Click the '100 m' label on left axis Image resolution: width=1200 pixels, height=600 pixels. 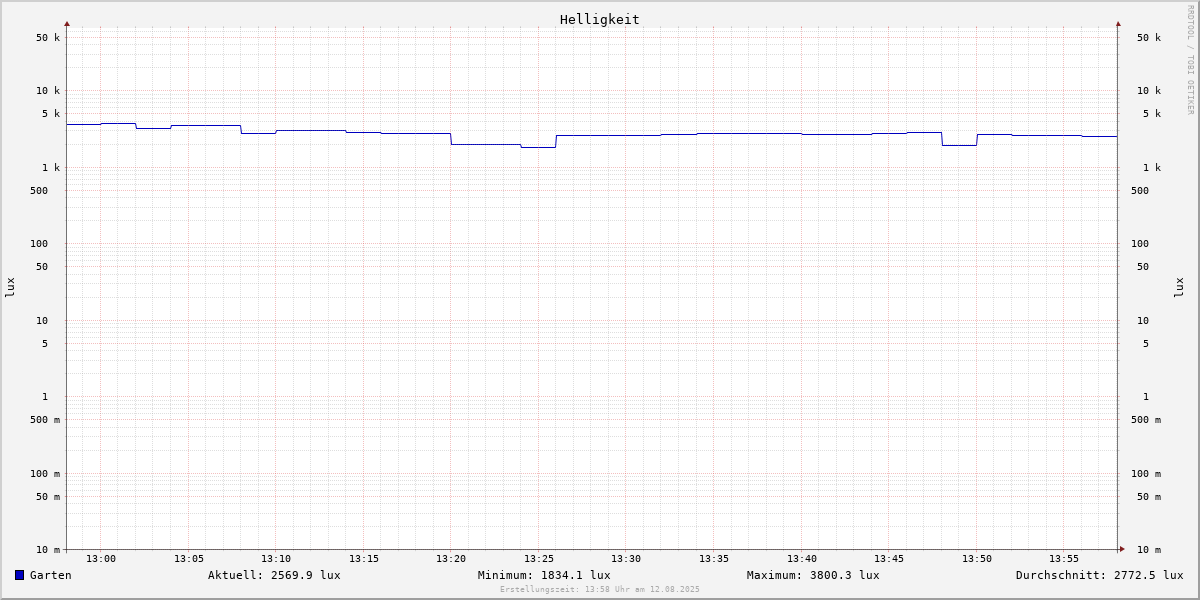[x=45, y=474]
